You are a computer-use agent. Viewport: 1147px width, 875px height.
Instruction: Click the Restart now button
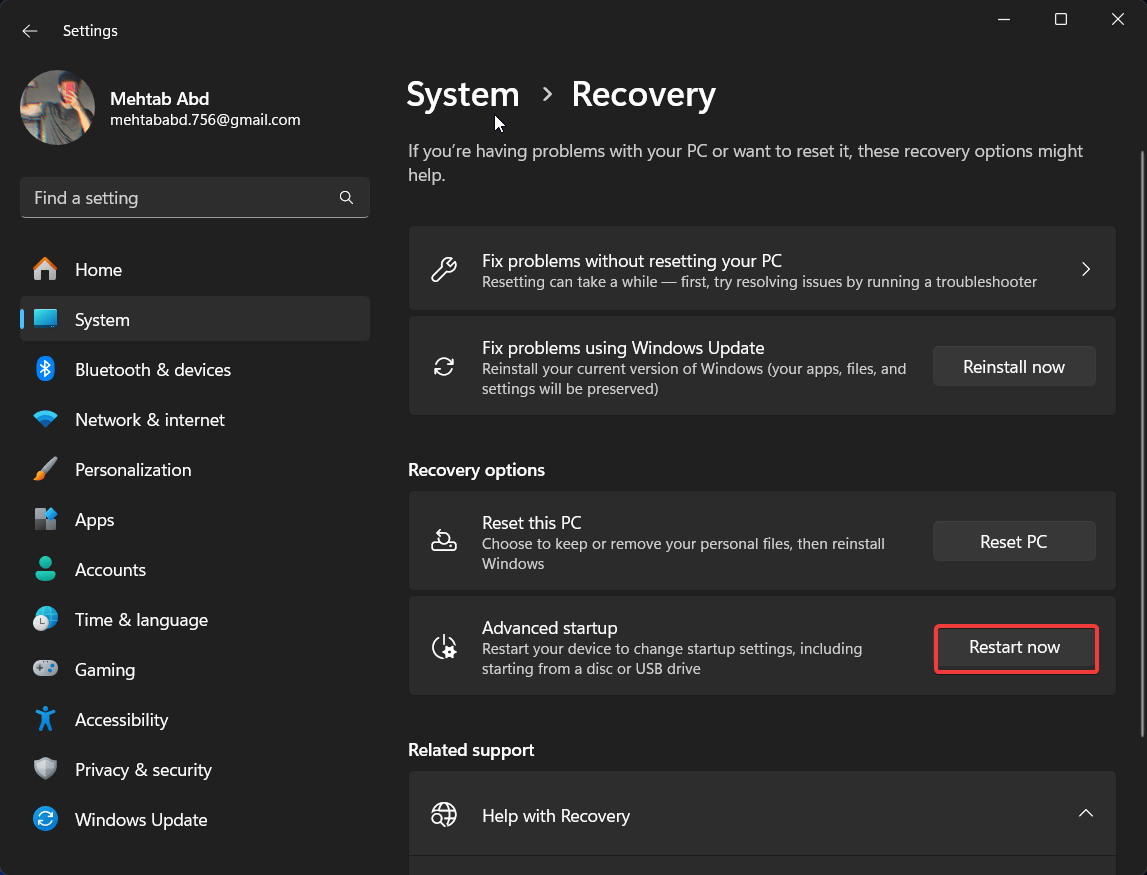(x=1015, y=647)
